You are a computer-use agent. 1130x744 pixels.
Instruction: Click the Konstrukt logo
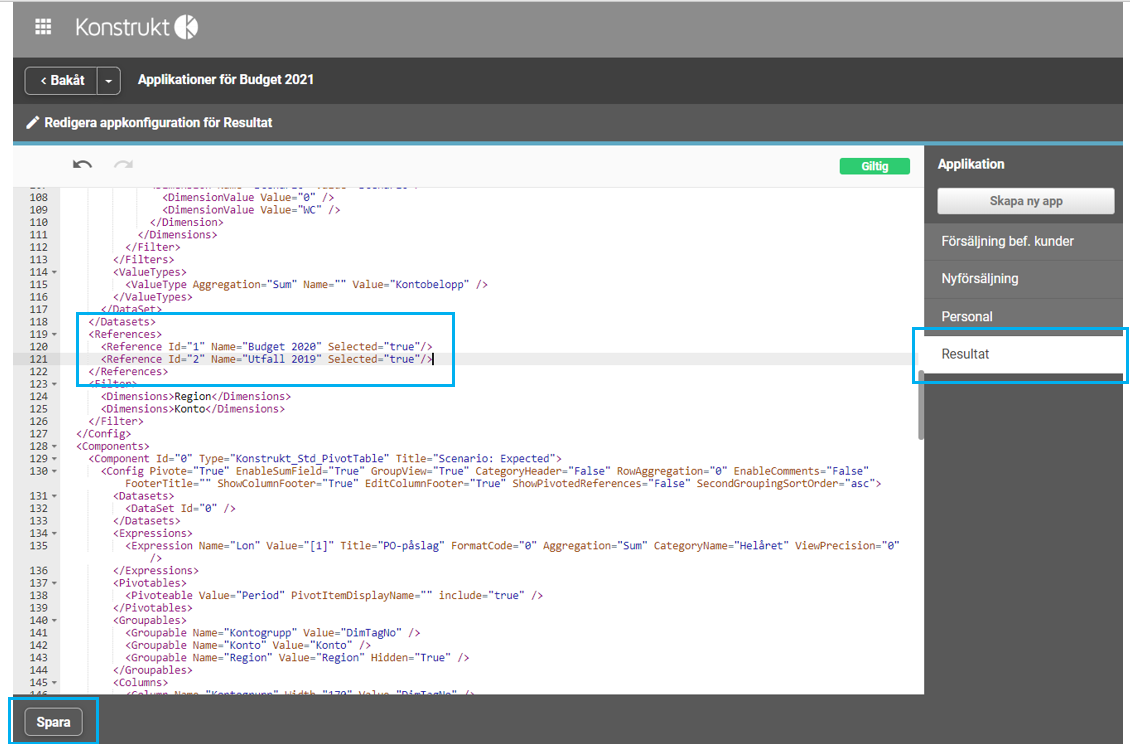[137, 28]
